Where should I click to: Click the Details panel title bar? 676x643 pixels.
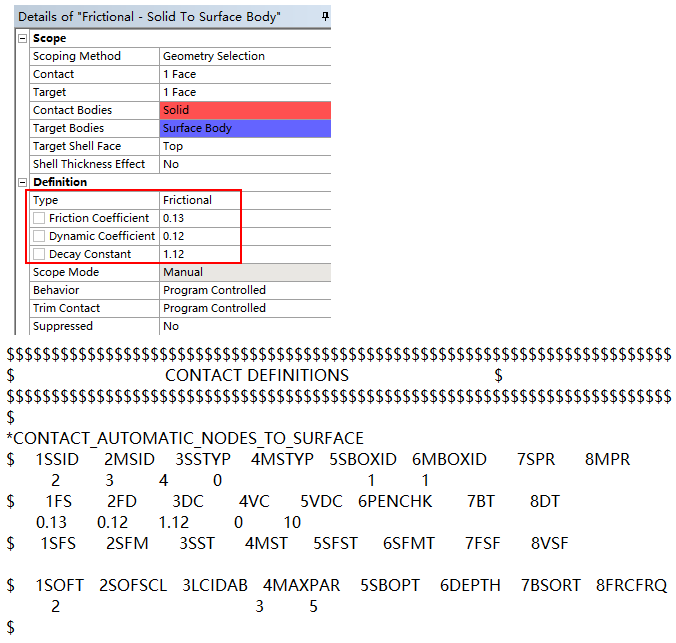(172, 16)
